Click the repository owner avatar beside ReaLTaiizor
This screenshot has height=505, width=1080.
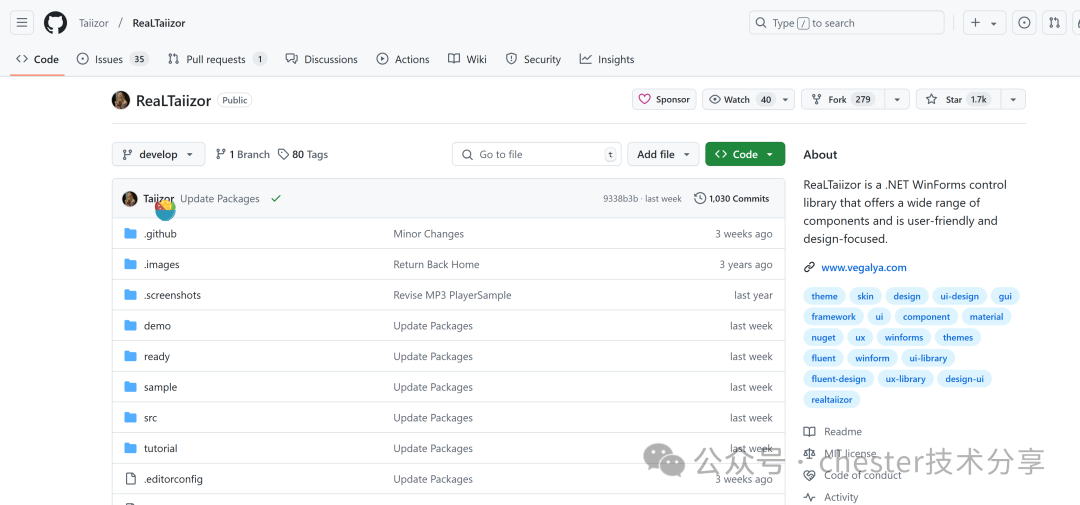click(x=121, y=100)
